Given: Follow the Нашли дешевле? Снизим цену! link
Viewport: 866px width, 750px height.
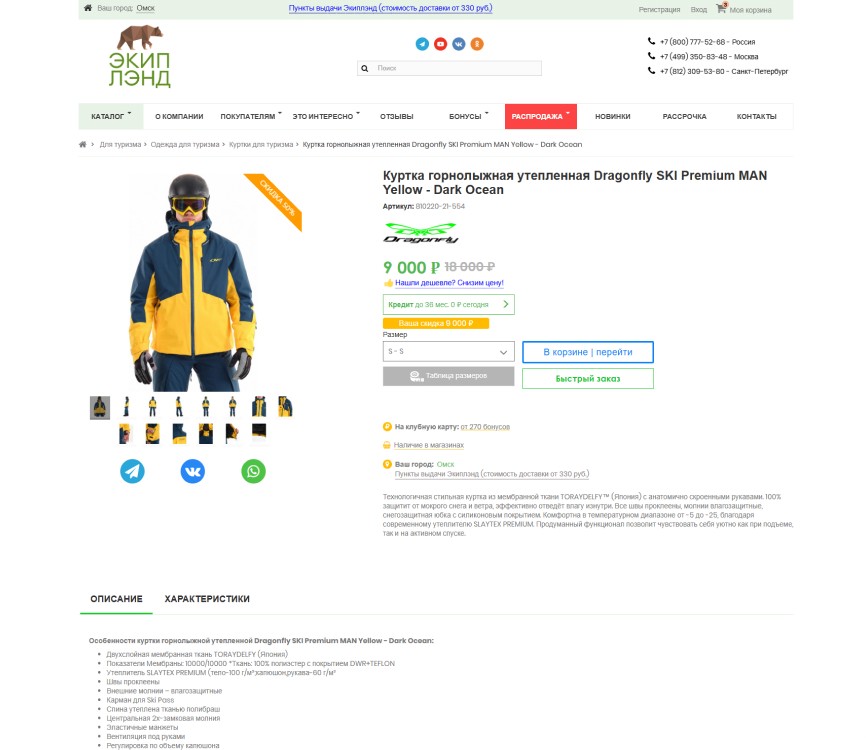Looking at the screenshot, I should (449, 283).
